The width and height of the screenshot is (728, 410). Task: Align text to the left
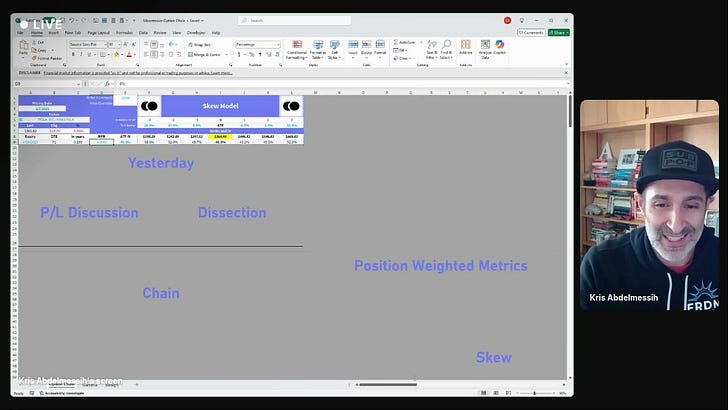(146, 54)
